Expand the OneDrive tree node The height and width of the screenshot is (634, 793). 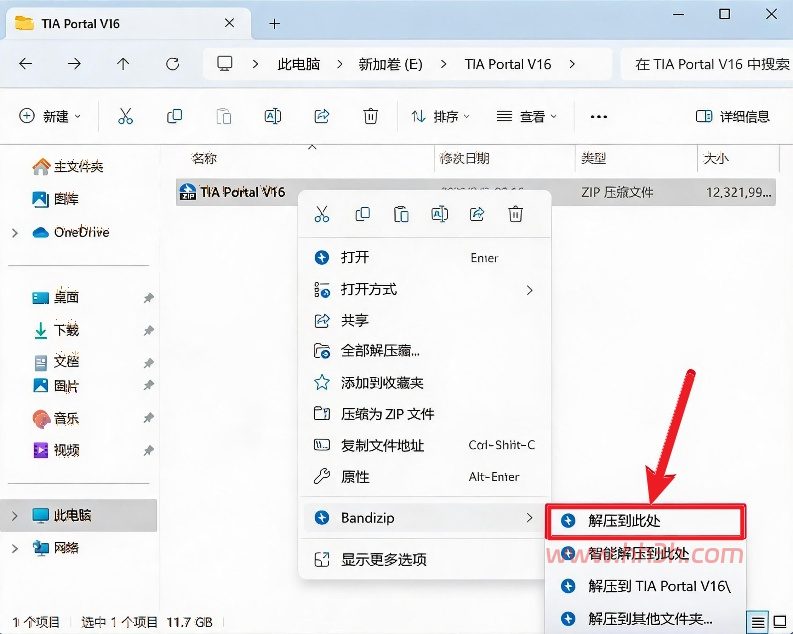tap(15, 233)
